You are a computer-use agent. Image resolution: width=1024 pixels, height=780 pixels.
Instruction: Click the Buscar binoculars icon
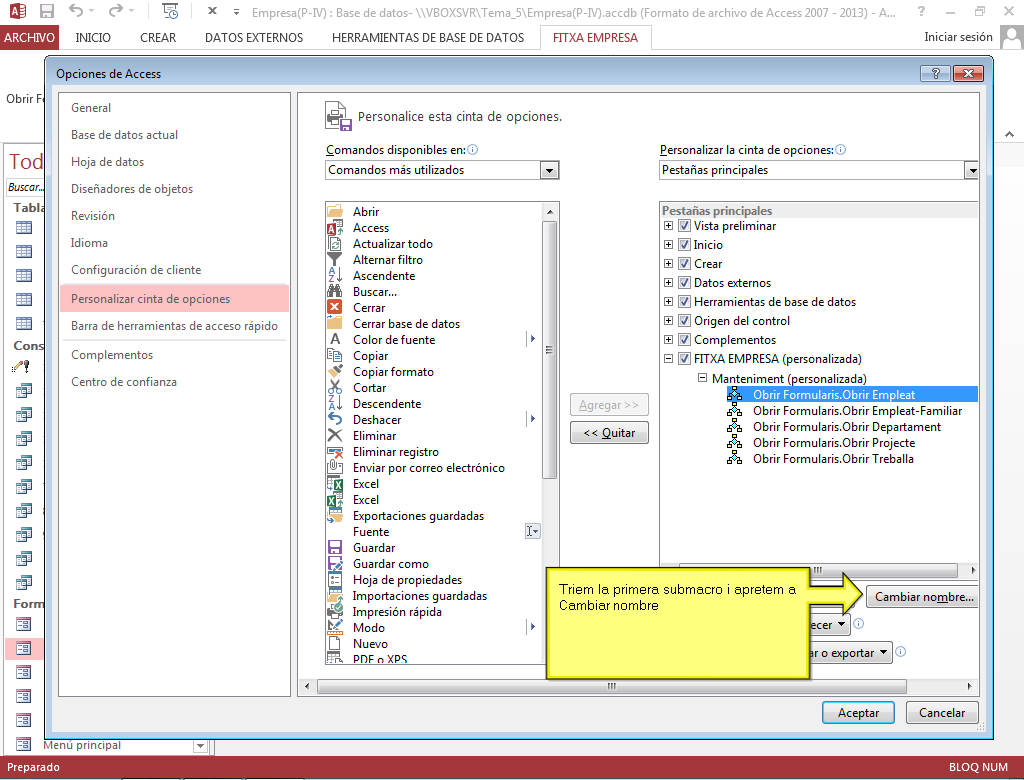pos(334,291)
